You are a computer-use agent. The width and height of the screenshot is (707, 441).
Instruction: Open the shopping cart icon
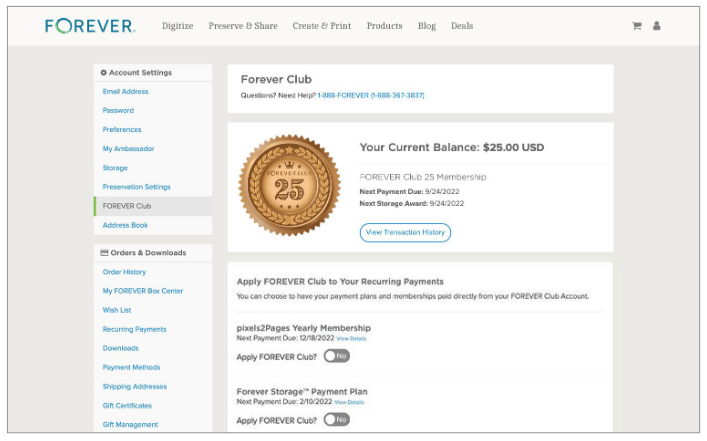637,26
